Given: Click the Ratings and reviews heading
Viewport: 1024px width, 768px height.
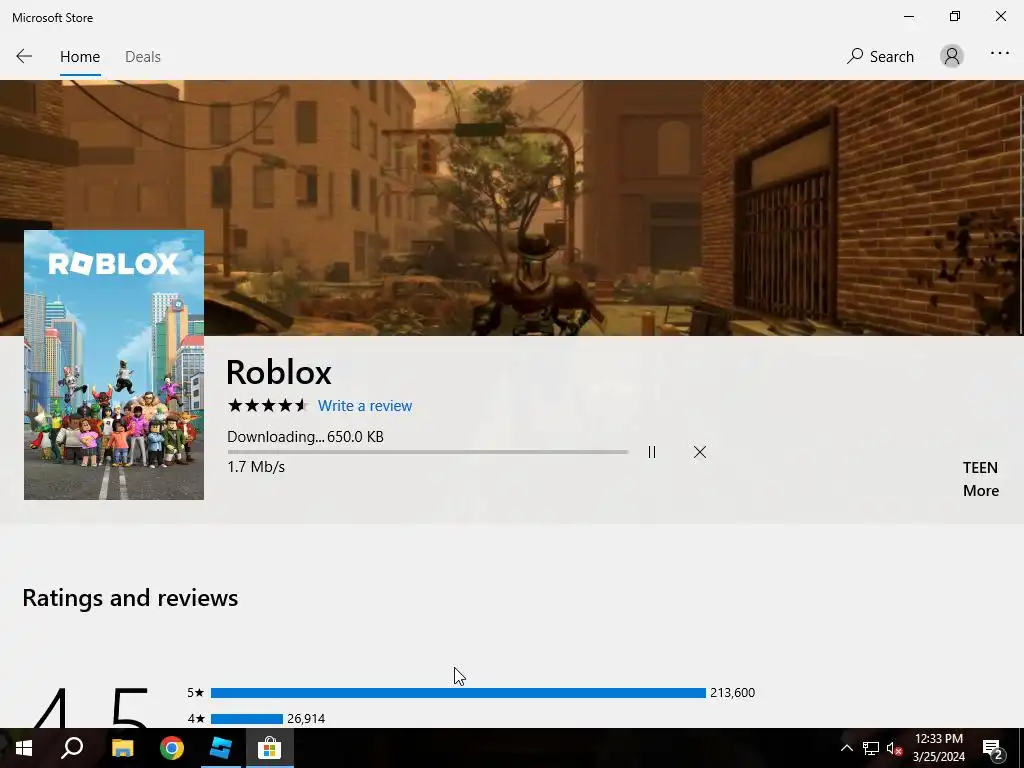Looking at the screenshot, I should (x=130, y=598).
